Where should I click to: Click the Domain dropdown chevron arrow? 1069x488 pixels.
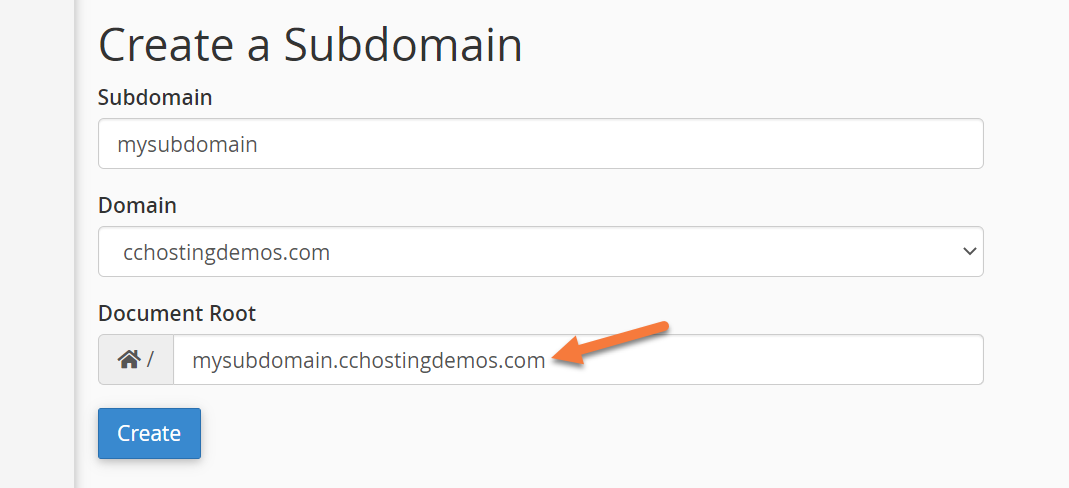[x=968, y=252]
